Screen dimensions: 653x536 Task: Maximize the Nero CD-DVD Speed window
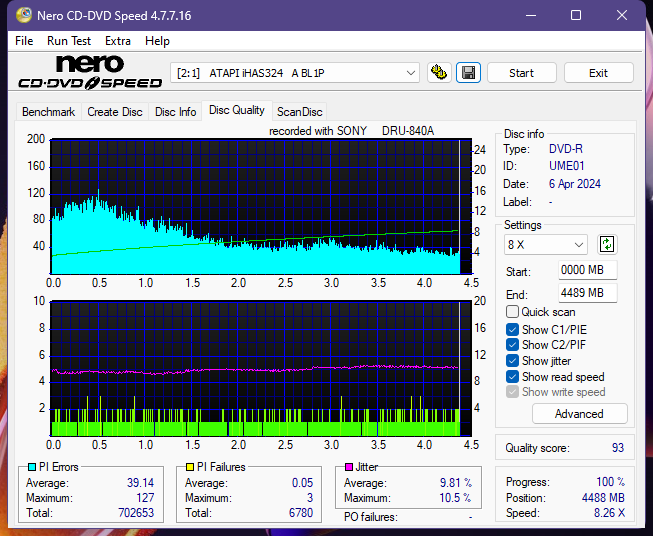click(576, 15)
